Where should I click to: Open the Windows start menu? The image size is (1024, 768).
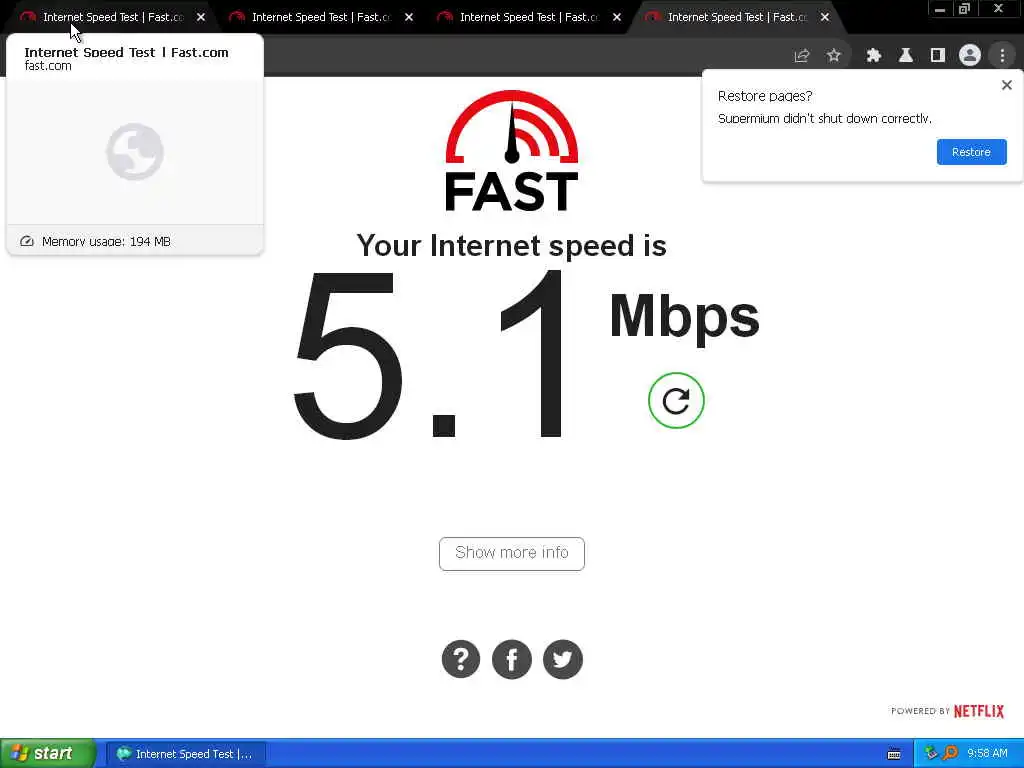click(48, 753)
